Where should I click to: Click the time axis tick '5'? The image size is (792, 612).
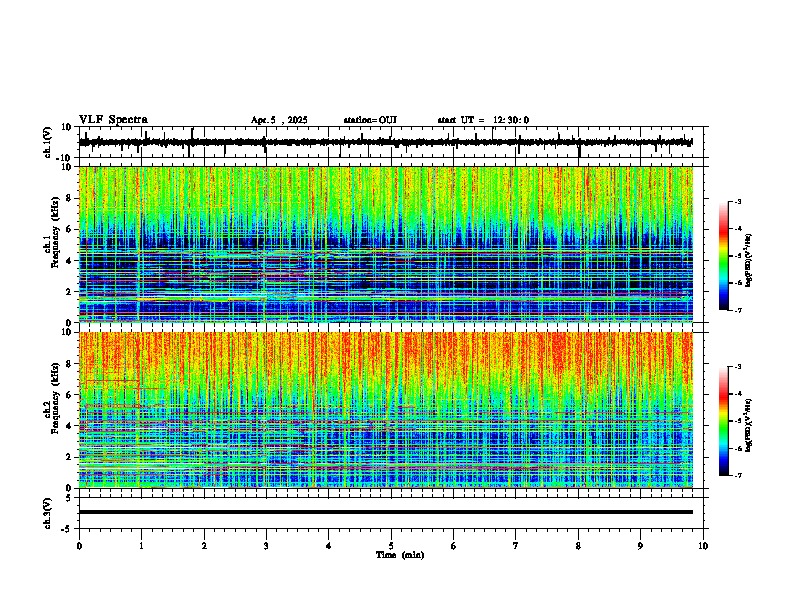tap(391, 546)
